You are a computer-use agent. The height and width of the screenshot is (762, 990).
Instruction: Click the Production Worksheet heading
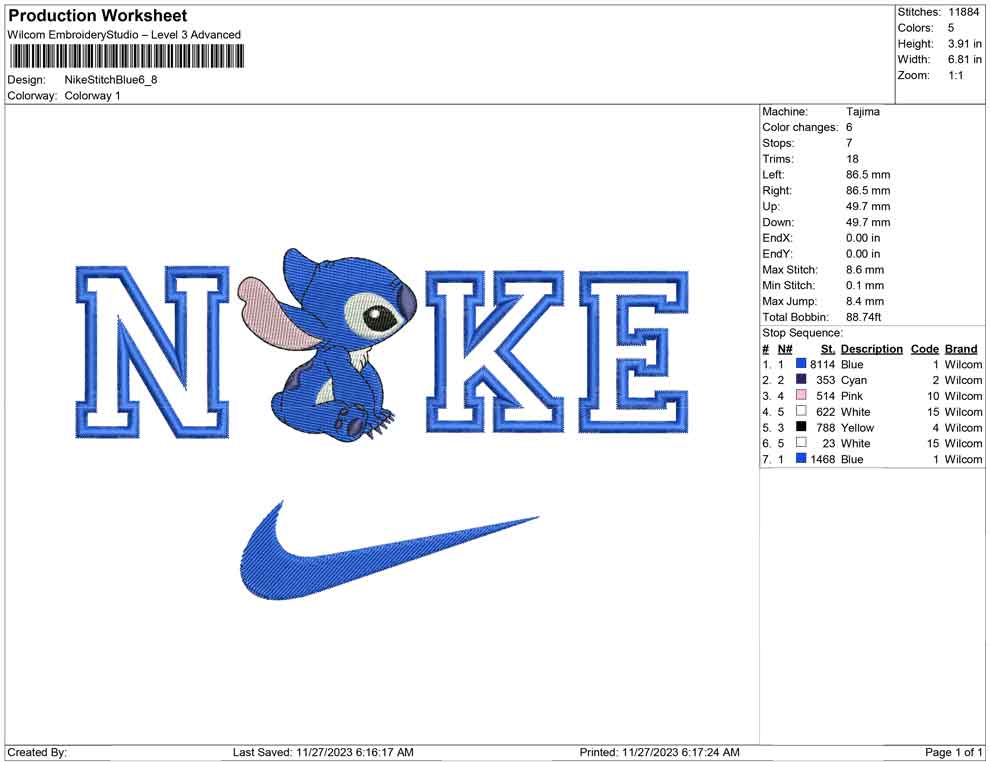[x=98, y=16]
